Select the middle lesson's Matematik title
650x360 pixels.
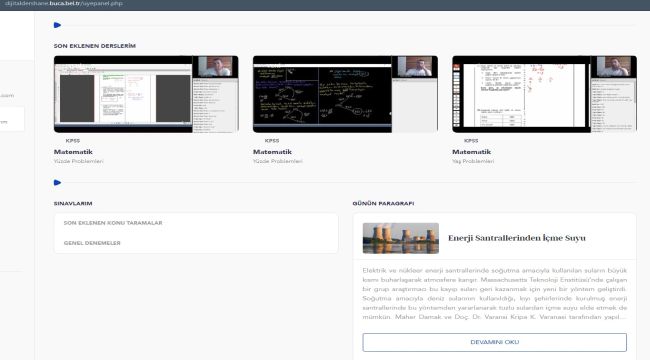[272, 152]
